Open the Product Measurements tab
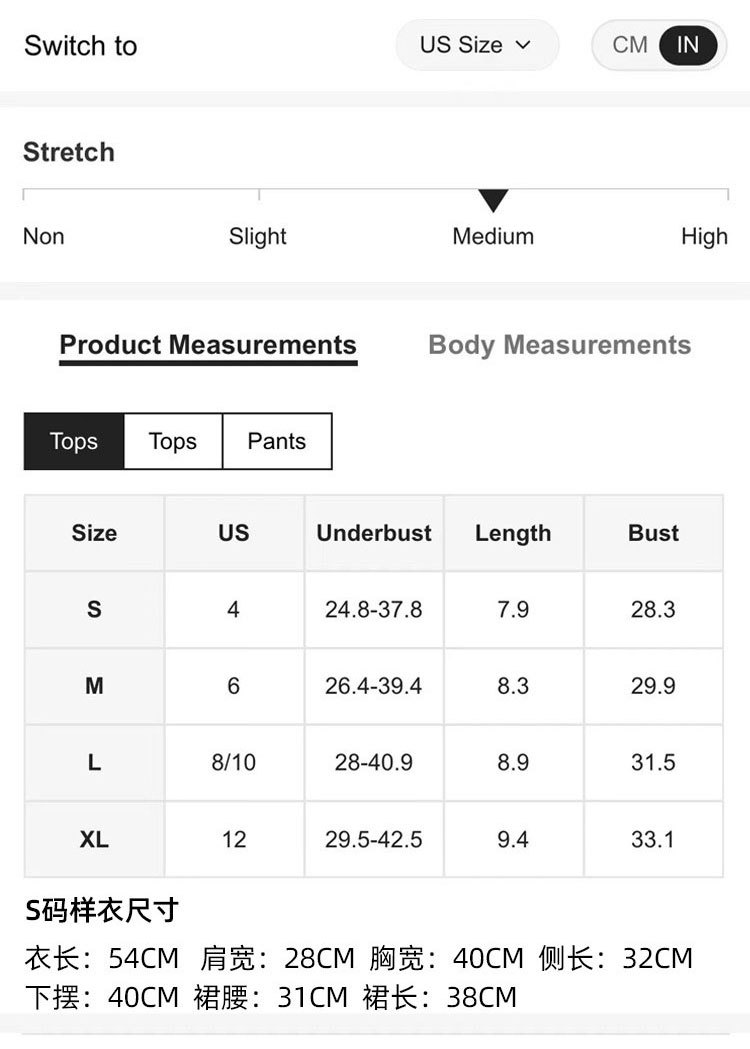 pyautogui.click(x=208, y=345)
